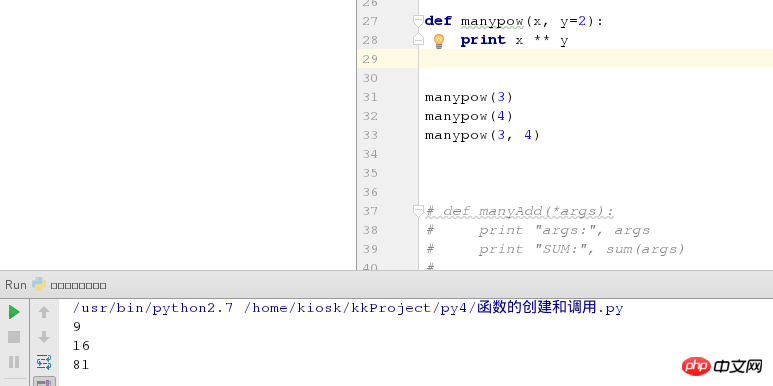The height and width of the screenshot is (386, 773).
Task: Collapse the commented manyAdd block at line 37
Action: (x=418, y=211)
